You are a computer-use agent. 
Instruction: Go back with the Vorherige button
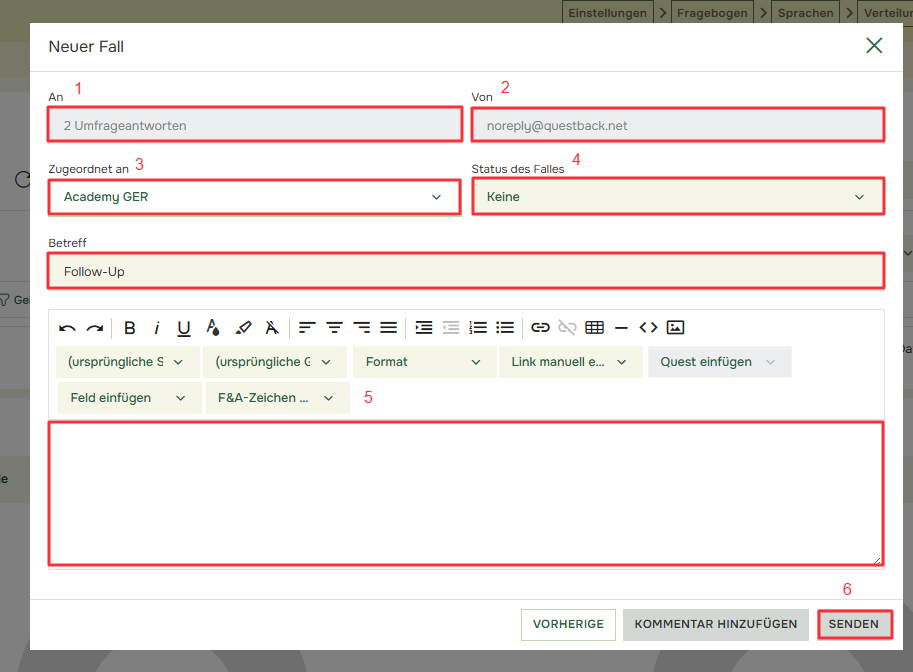coord(568,624)
